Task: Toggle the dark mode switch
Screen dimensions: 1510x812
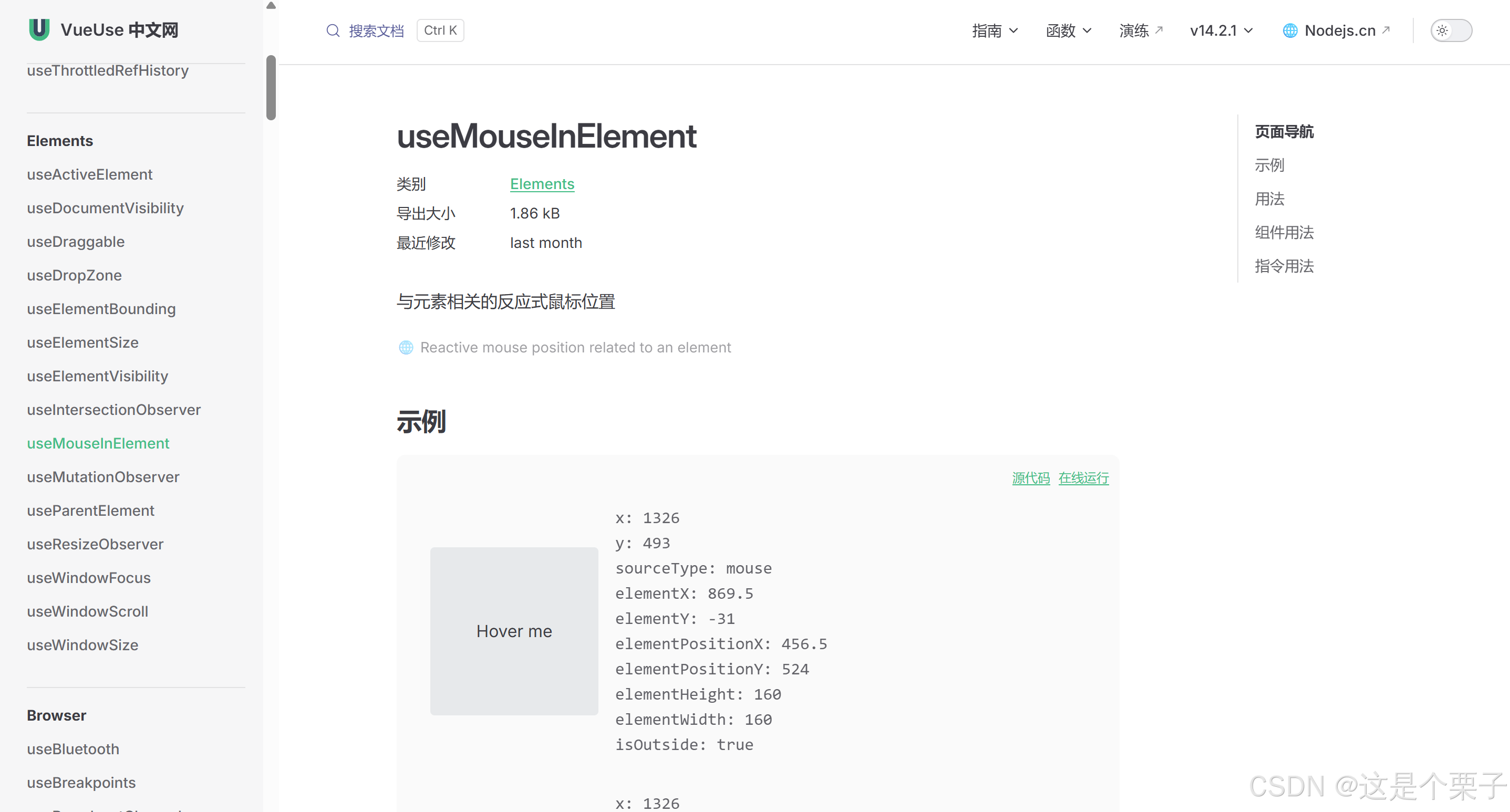Action: [1450, 30]
